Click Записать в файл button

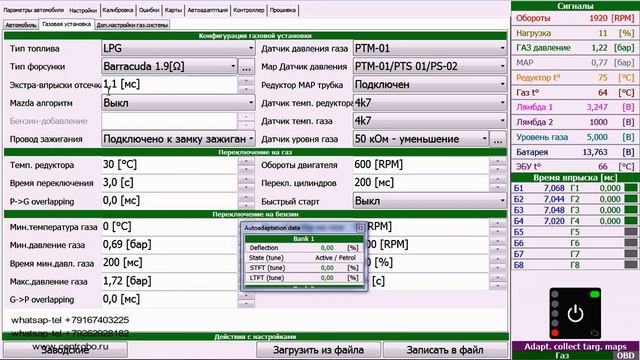[x=445, y=350]
